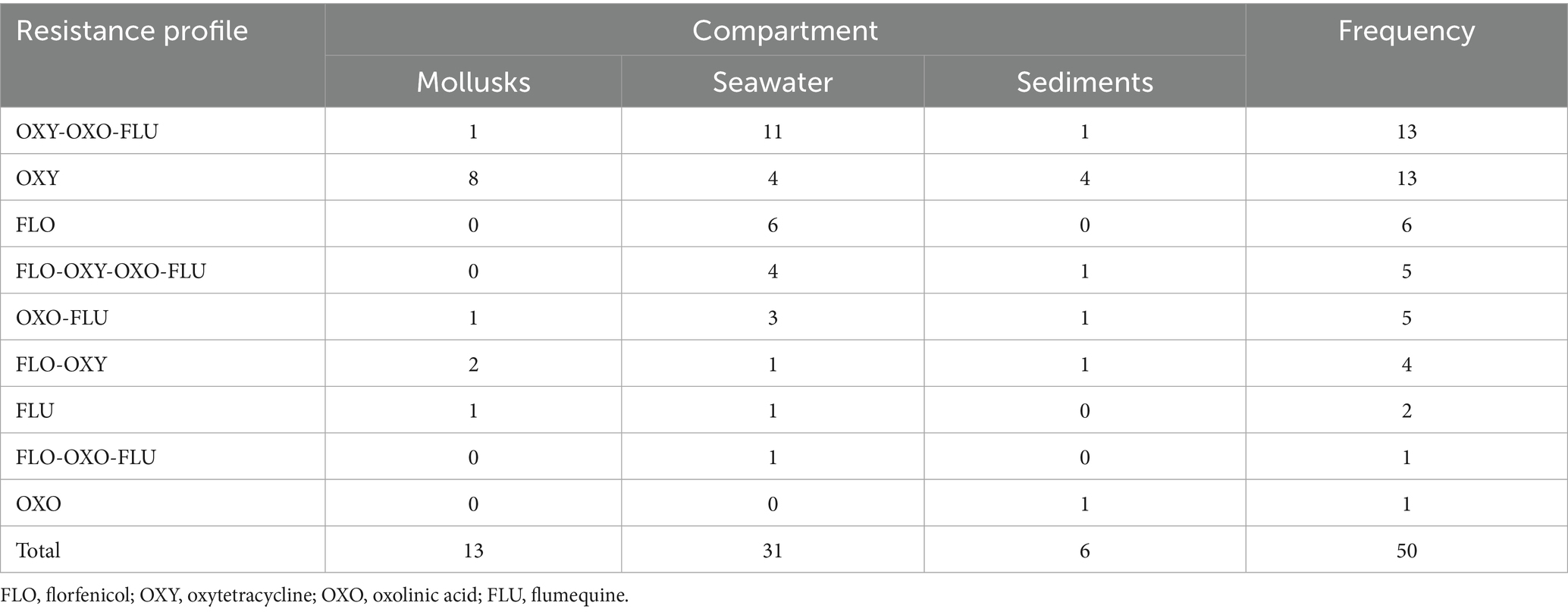1568x612 pixels.
Task: Select the Compartment header cell
Action: click(785, 31)
